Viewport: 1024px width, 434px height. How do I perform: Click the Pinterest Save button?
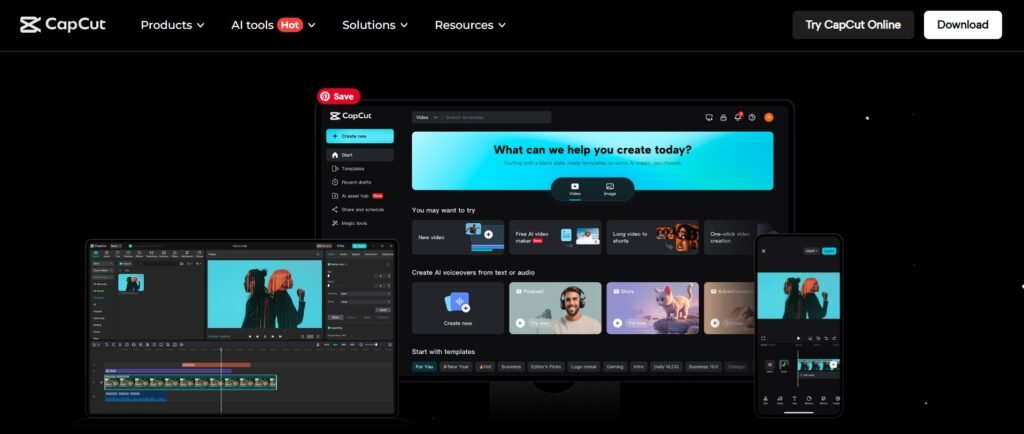coord(338,96)
